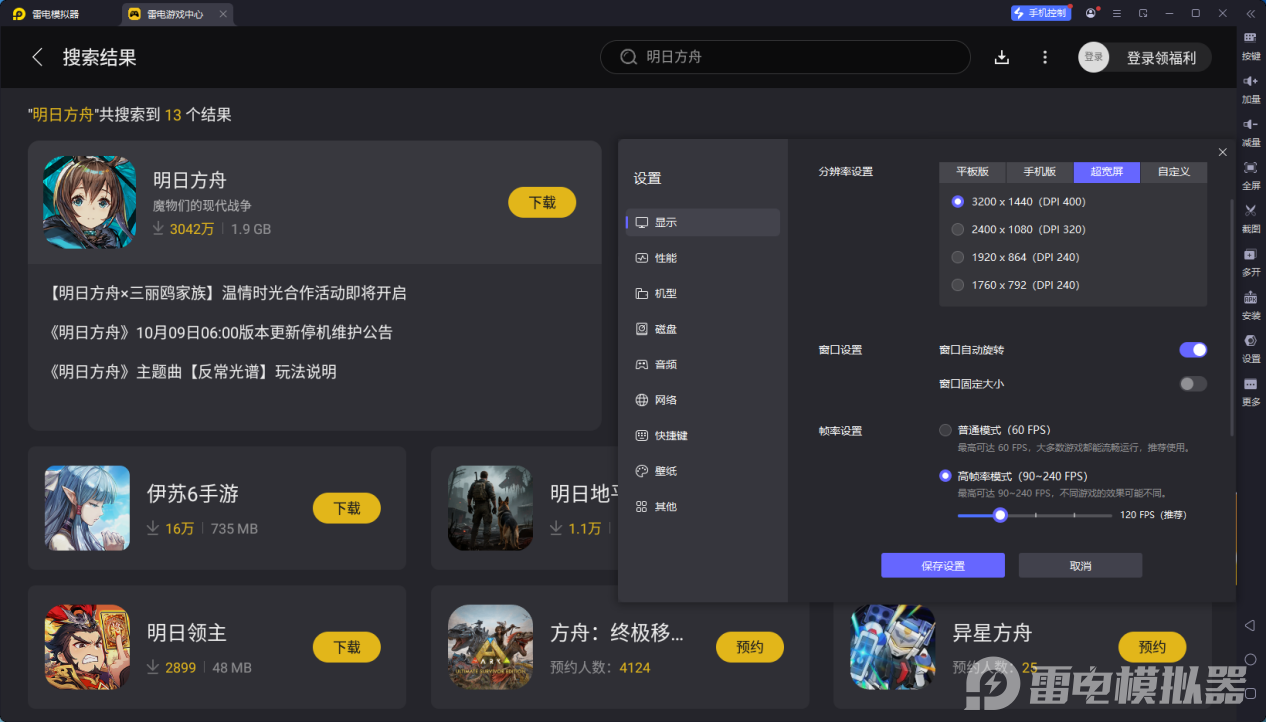The width and height of the screenshot is (1266, 722).
Task: Open the 多开 multi-instance tool
Action: (1250, 261)
